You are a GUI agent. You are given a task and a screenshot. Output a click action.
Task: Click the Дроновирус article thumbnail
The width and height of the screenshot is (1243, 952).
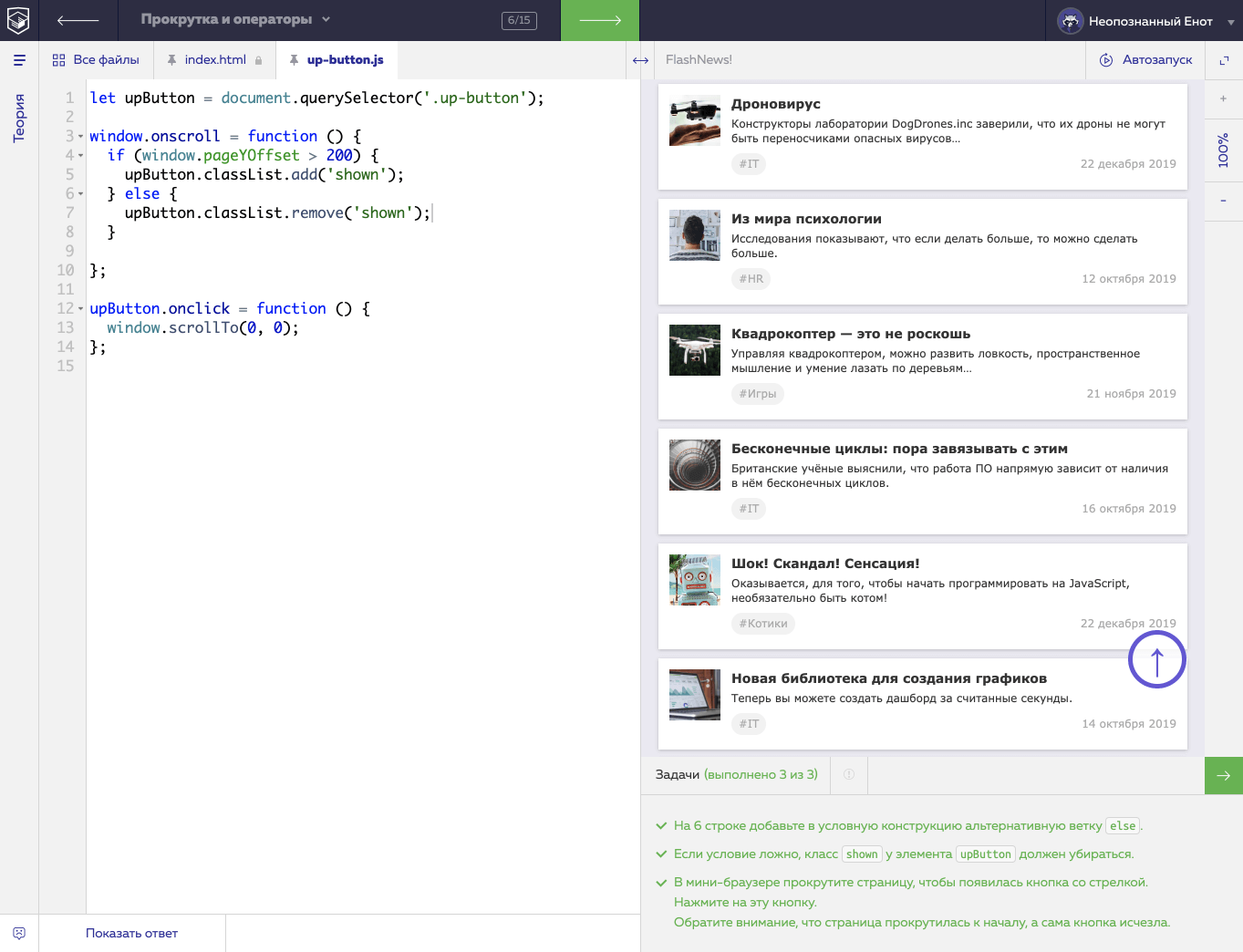(694, 121)
